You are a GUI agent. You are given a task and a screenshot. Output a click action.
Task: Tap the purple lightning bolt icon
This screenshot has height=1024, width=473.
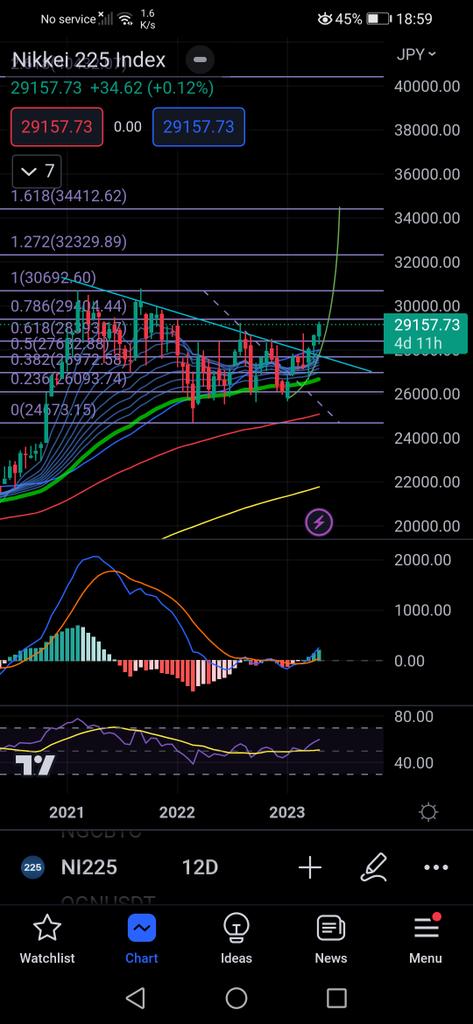[x=319, y=522]
